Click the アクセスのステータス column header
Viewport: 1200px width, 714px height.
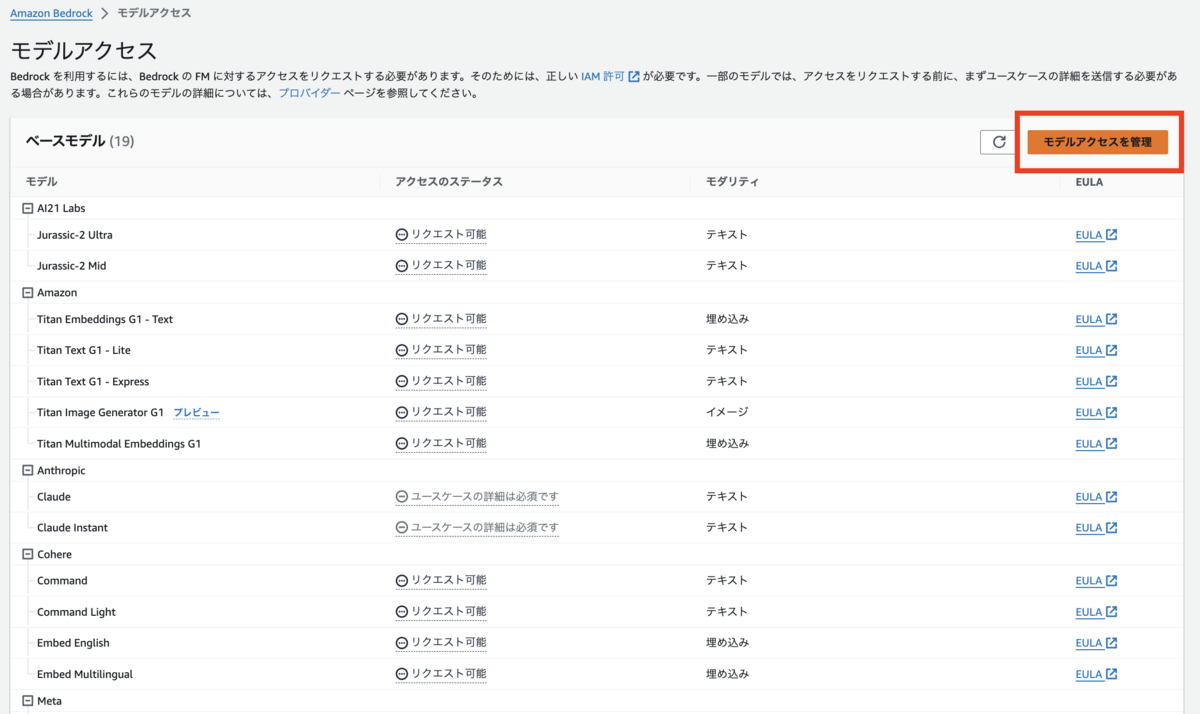449,182
